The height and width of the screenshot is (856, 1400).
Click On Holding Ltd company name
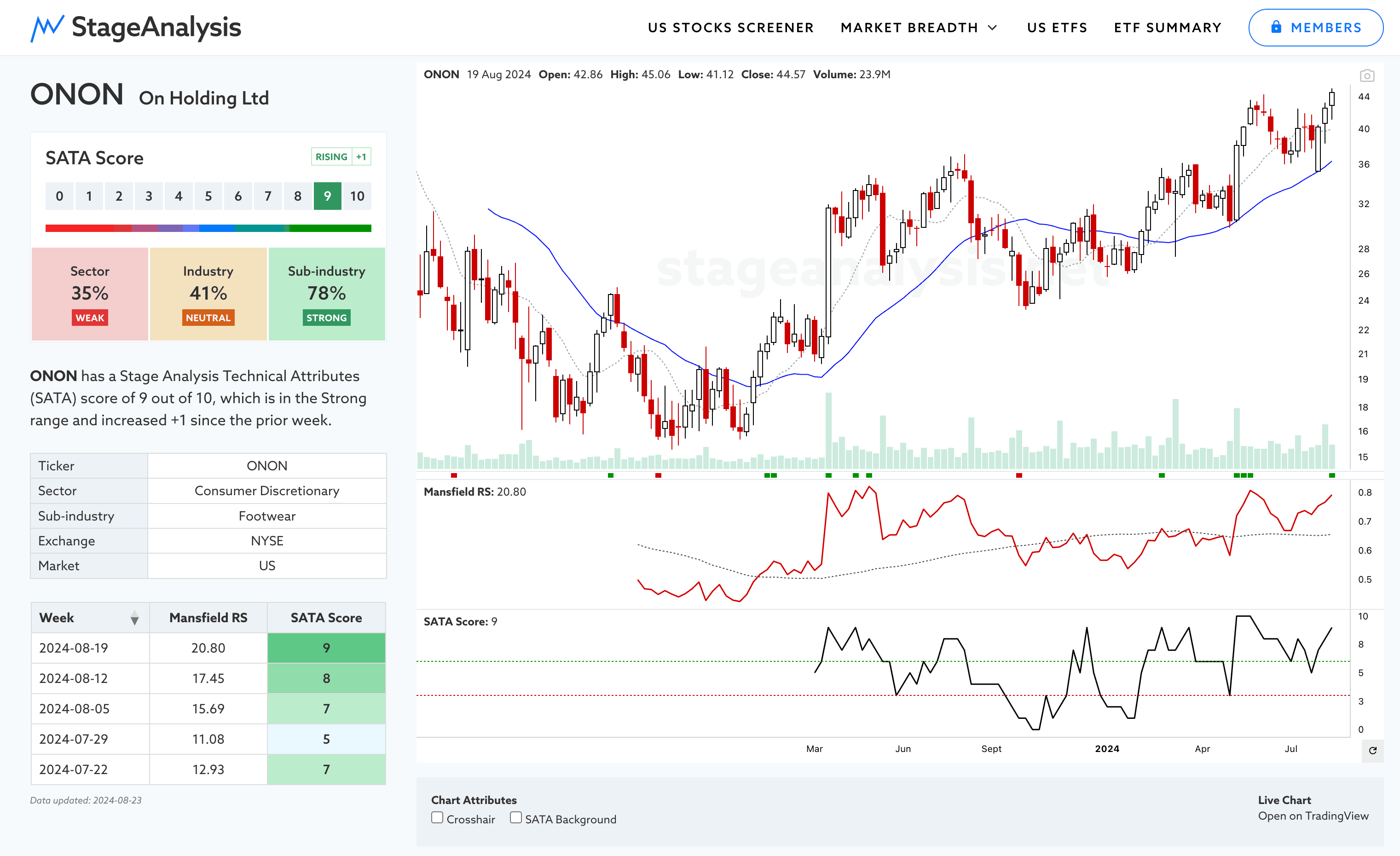tap(204, 98)
